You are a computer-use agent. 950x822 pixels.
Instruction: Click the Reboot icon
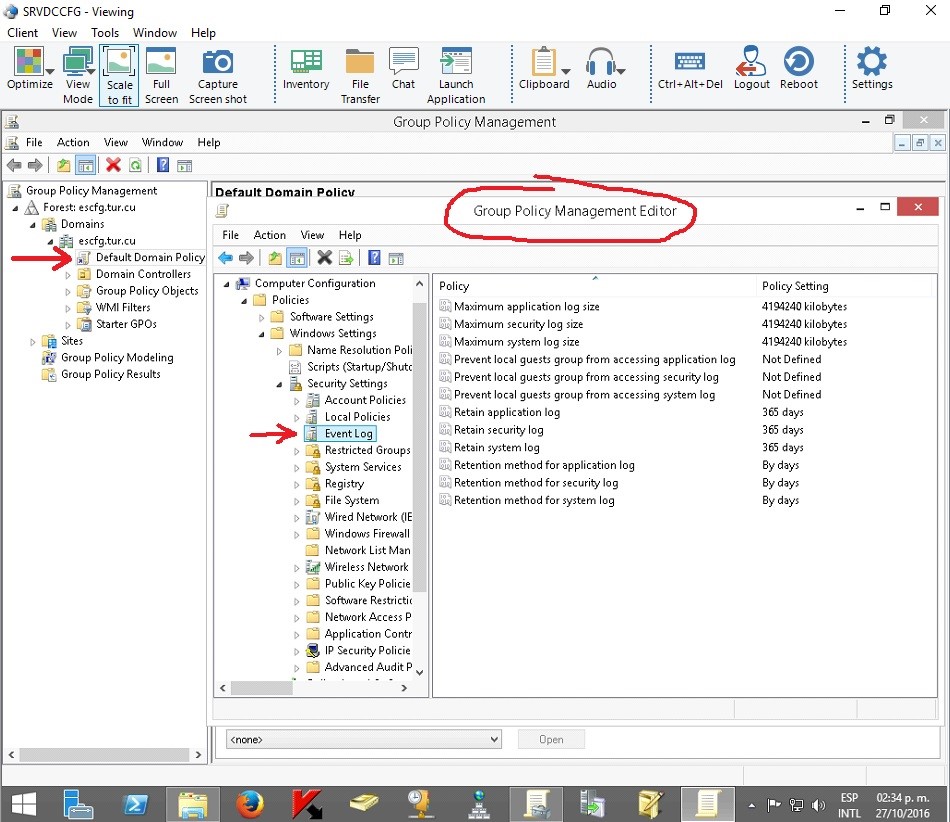pos(798,63)
